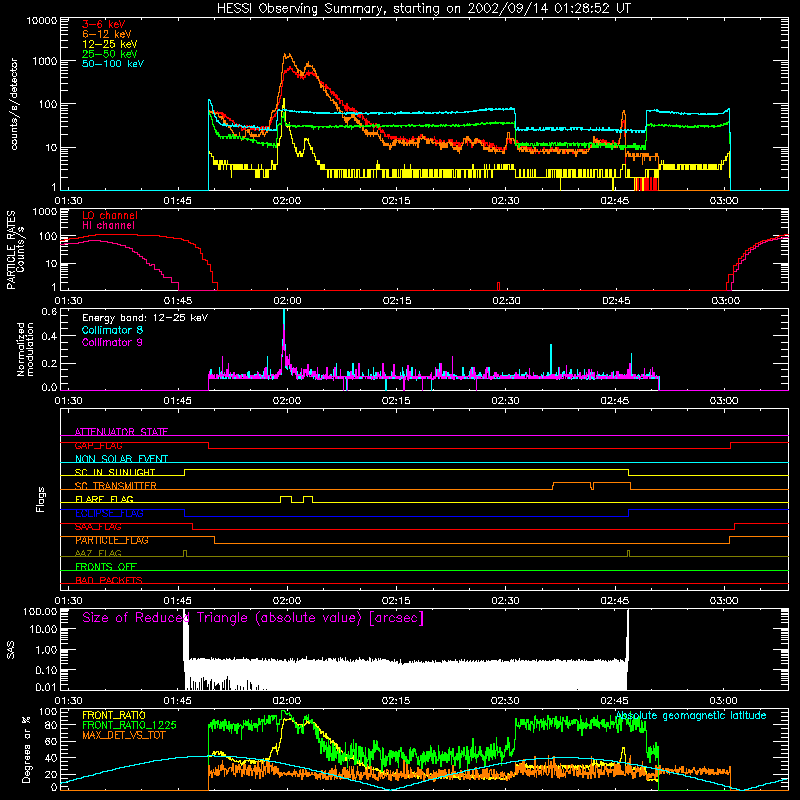Select the NON_SOLAR_EVENT flag label
The image size is (800, 800).
click(121, 459)
